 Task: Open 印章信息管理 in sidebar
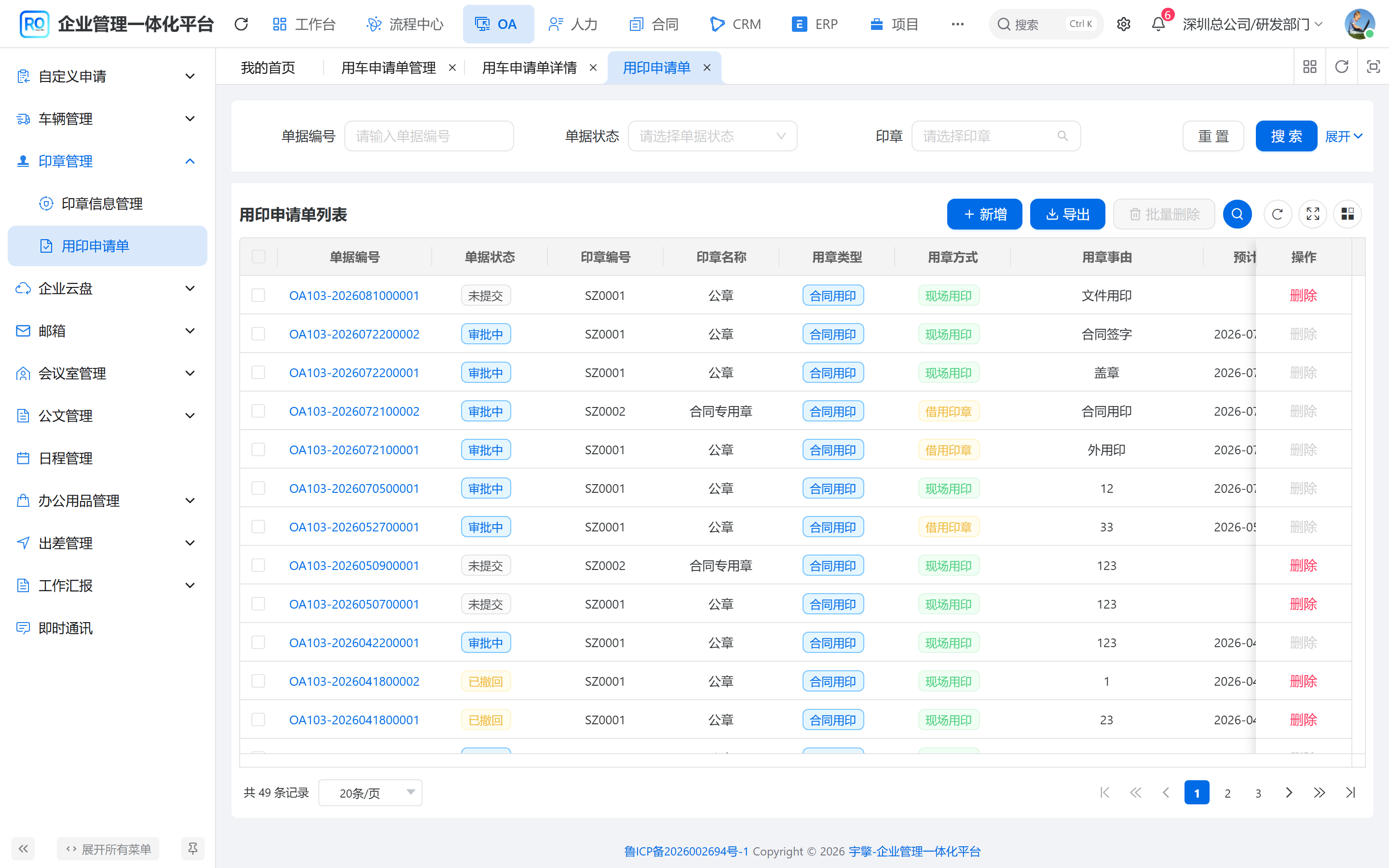click(108, 204)
